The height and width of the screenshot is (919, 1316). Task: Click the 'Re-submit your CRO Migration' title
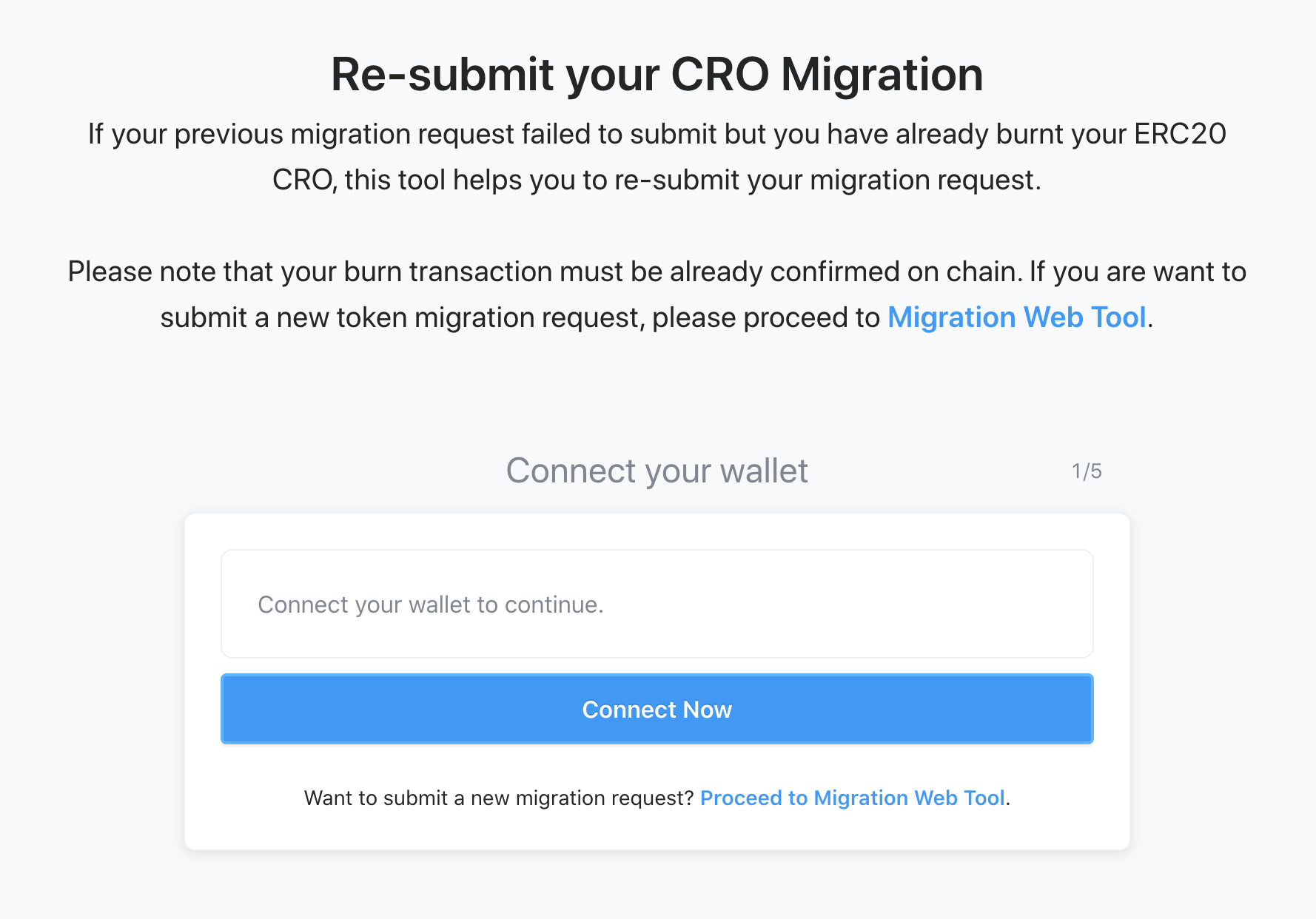tap(657, 75)
